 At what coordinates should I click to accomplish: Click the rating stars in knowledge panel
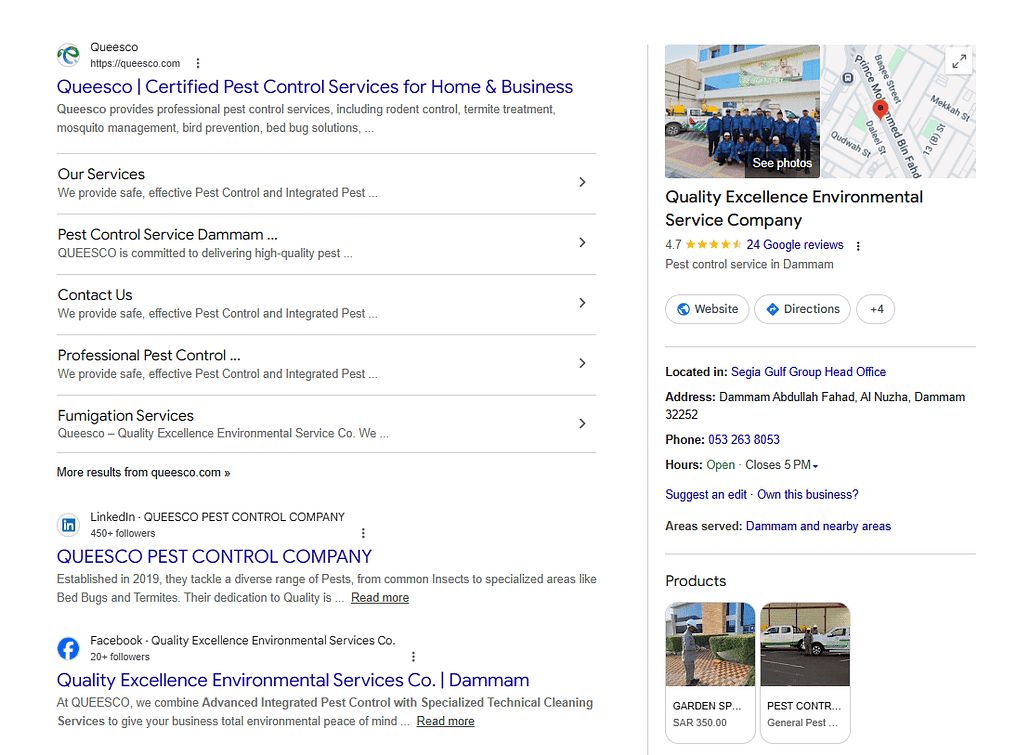tap(713, 244)
